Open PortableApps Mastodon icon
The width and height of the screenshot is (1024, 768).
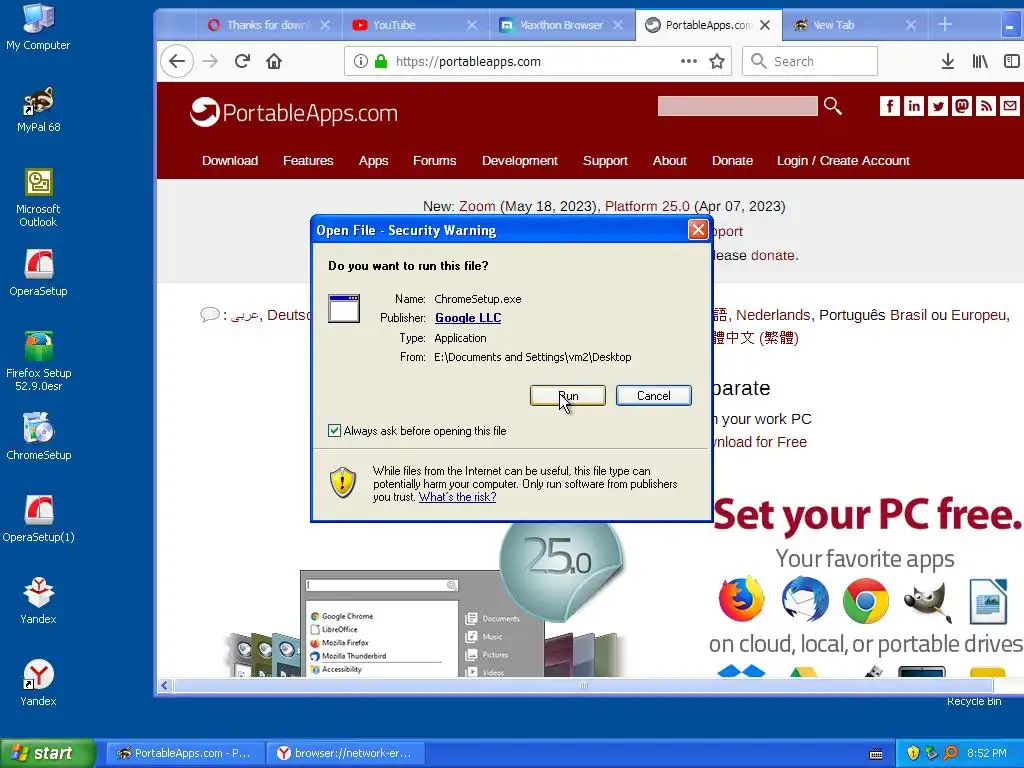pyautogui.click(x=962, y=106)
